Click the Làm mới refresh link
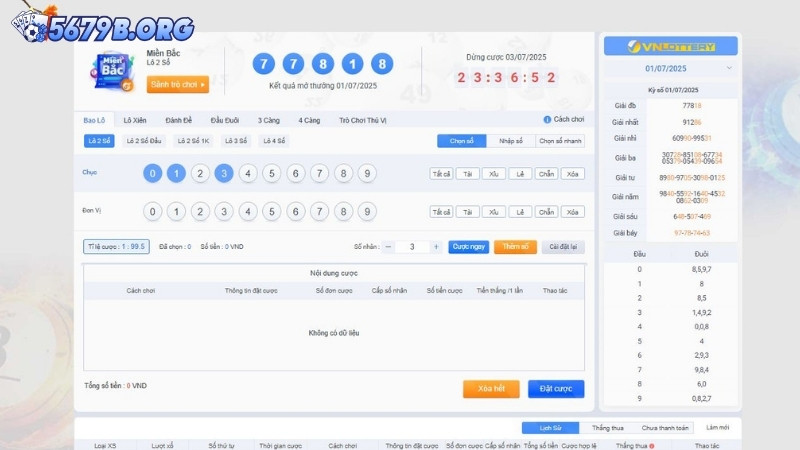This screenshot has width=800, height=450. (717, 428)
